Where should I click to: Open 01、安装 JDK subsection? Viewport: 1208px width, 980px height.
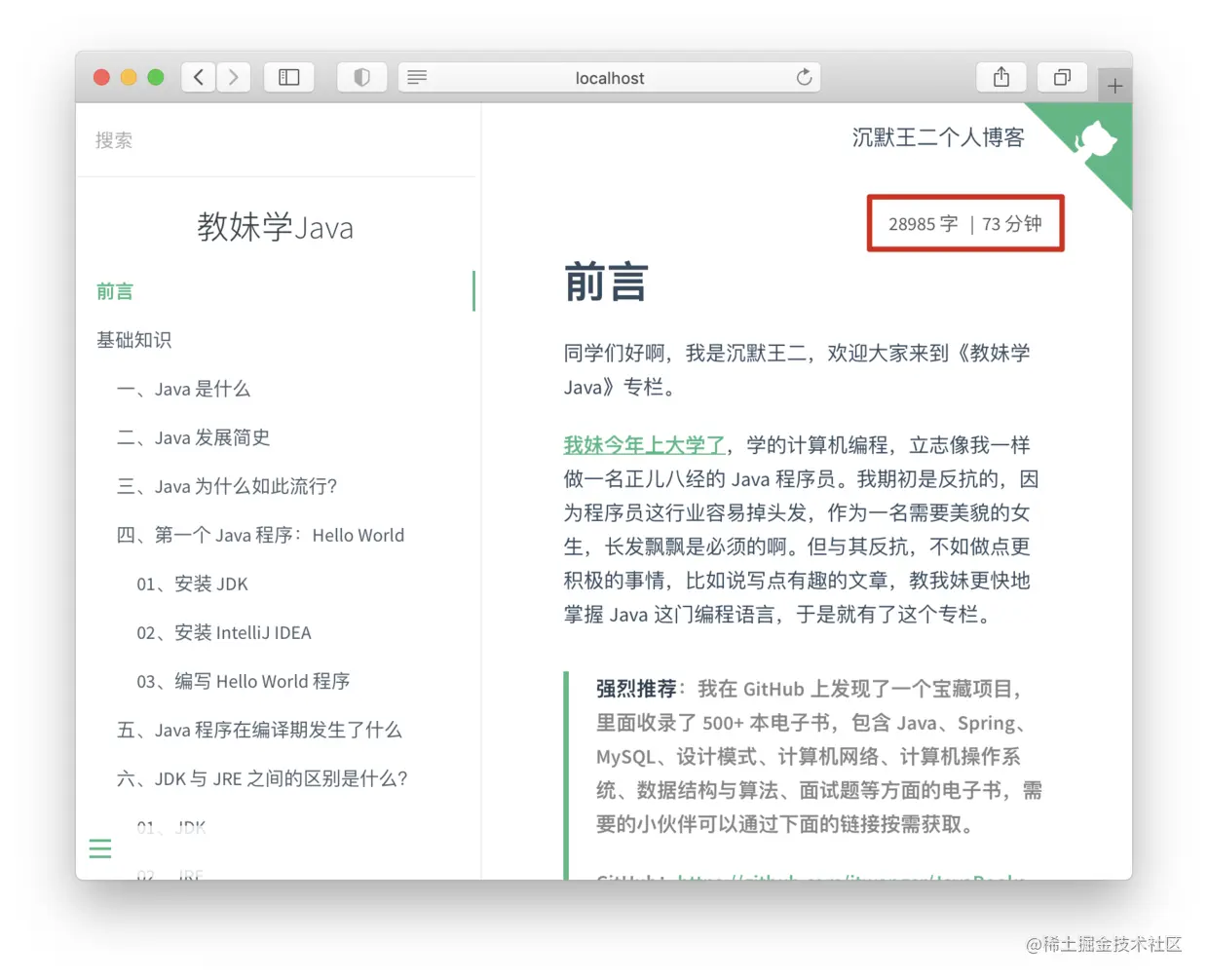coord(192,584)
